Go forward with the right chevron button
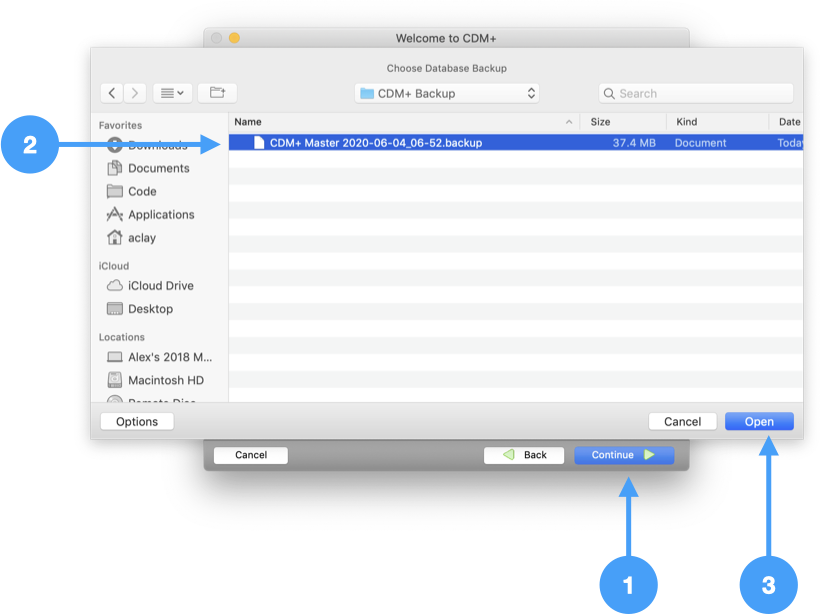The width and height of the screenshot is (820, 614). (x=135, y=93)
